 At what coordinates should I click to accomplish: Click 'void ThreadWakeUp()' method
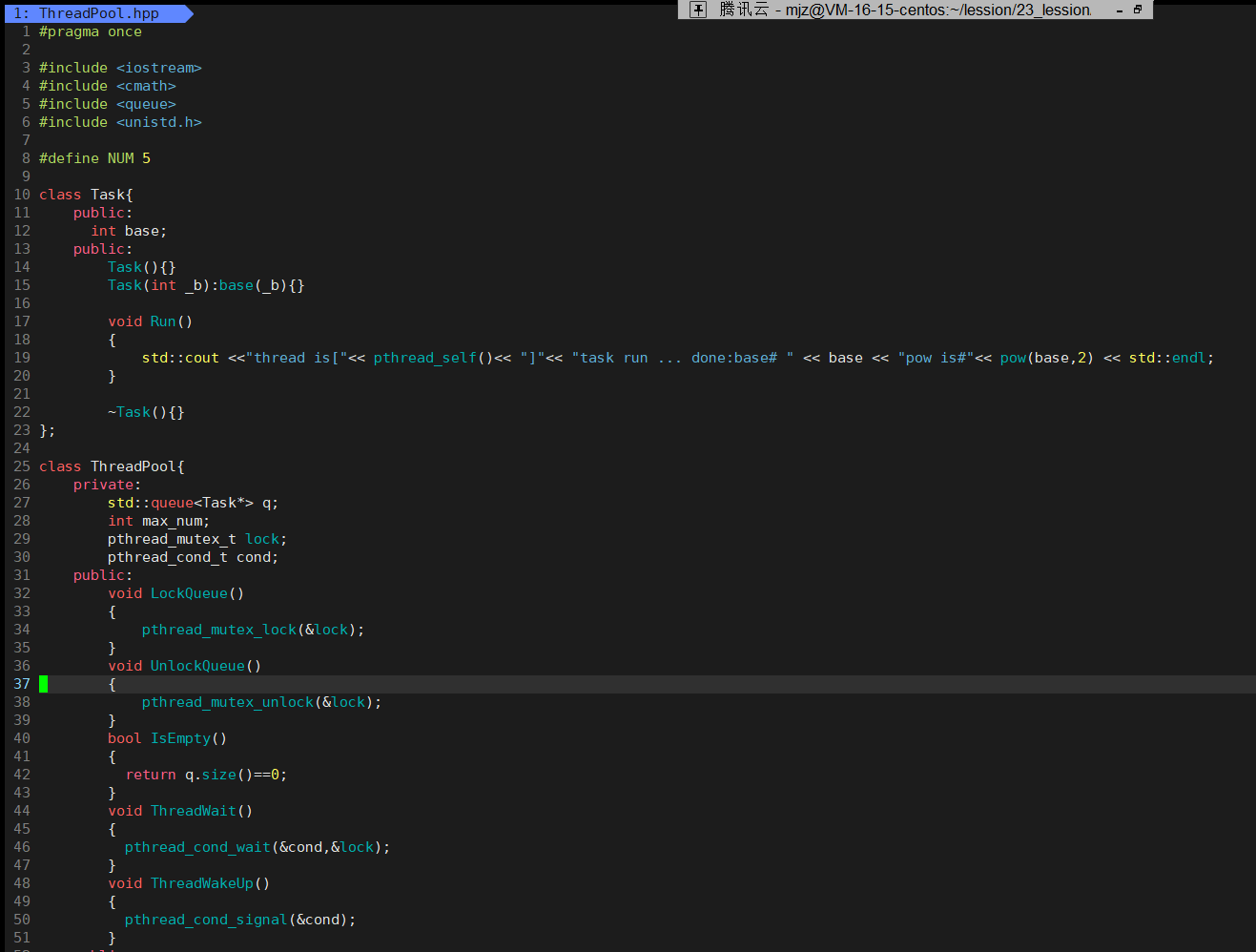tap(189, 883)
